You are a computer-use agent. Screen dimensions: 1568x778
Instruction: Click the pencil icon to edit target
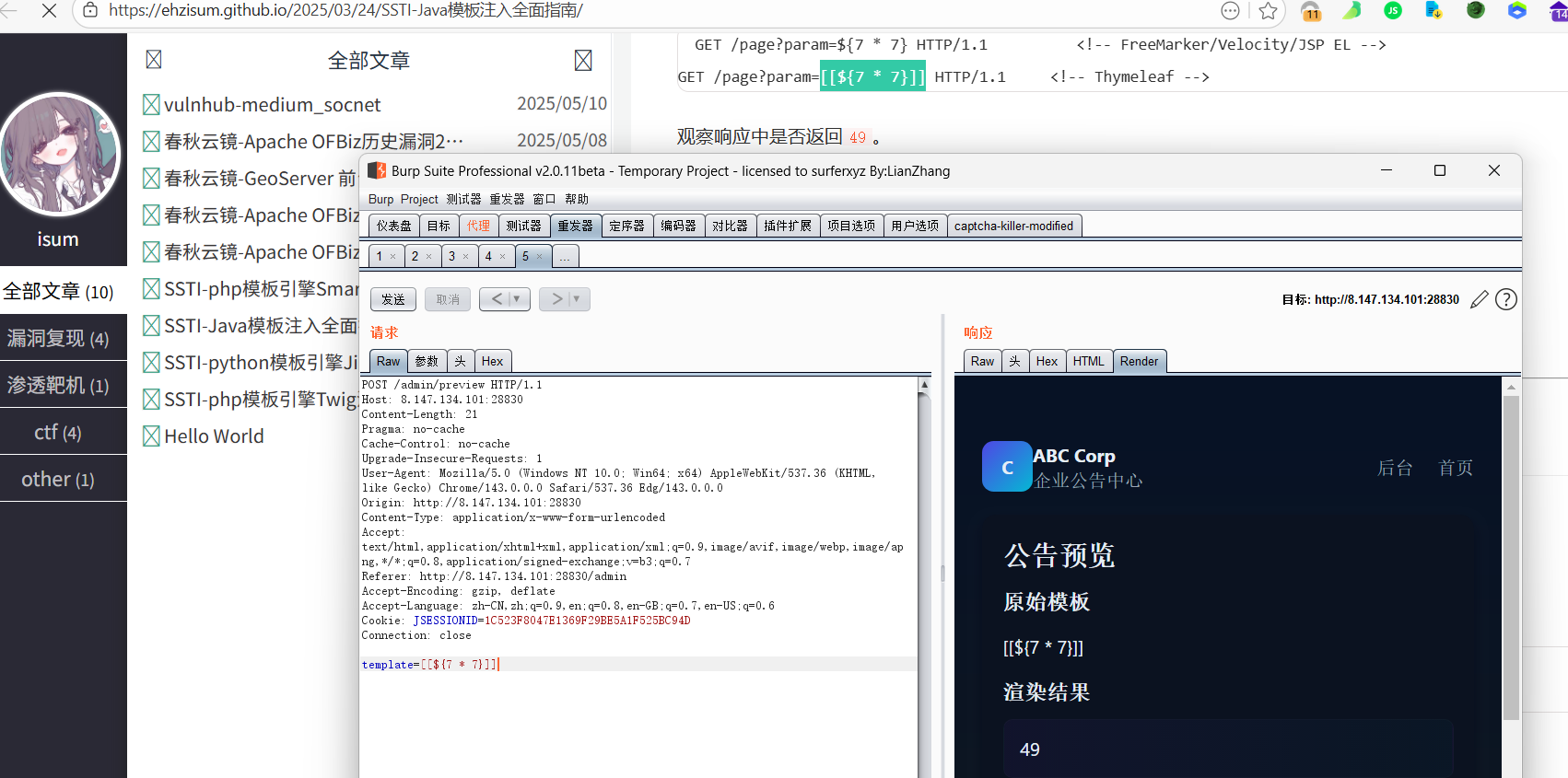point(1480,299)
